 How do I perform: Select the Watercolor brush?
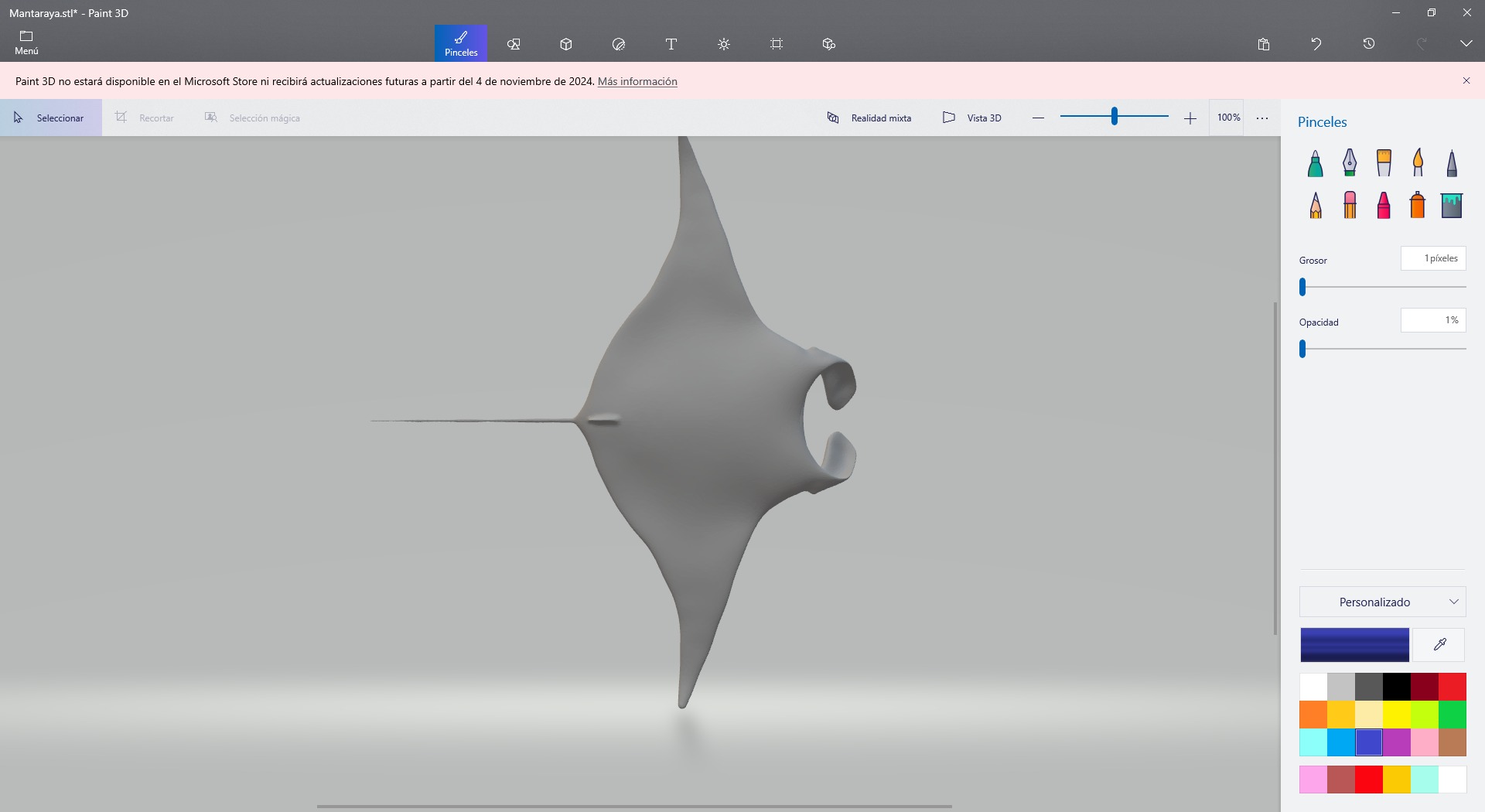pos(1418,162)
